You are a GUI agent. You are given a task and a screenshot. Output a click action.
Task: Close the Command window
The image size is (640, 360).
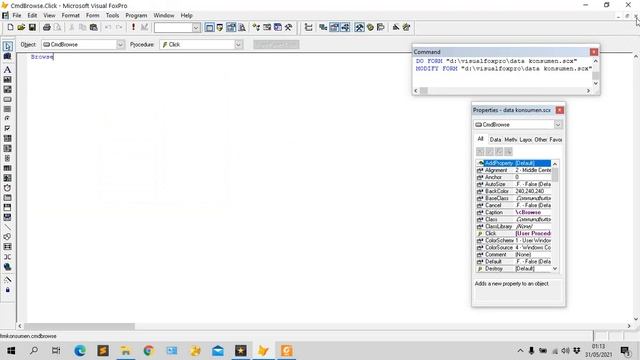(x=594, y=52)
